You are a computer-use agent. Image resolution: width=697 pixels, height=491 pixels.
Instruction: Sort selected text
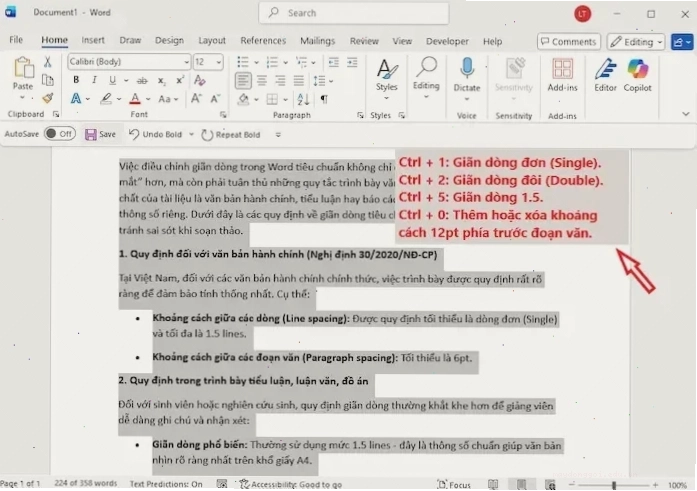click(x=303, y=99)
